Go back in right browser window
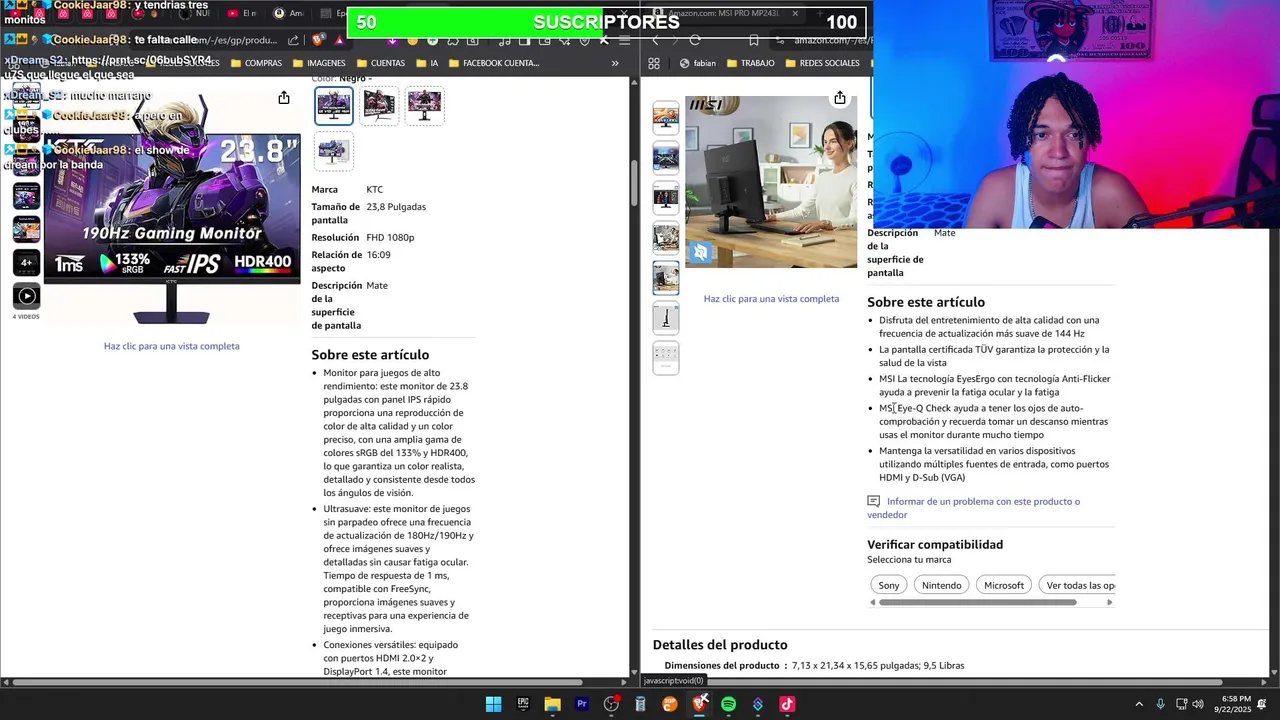Viewport: 1280px width, 720px height. 655,40
